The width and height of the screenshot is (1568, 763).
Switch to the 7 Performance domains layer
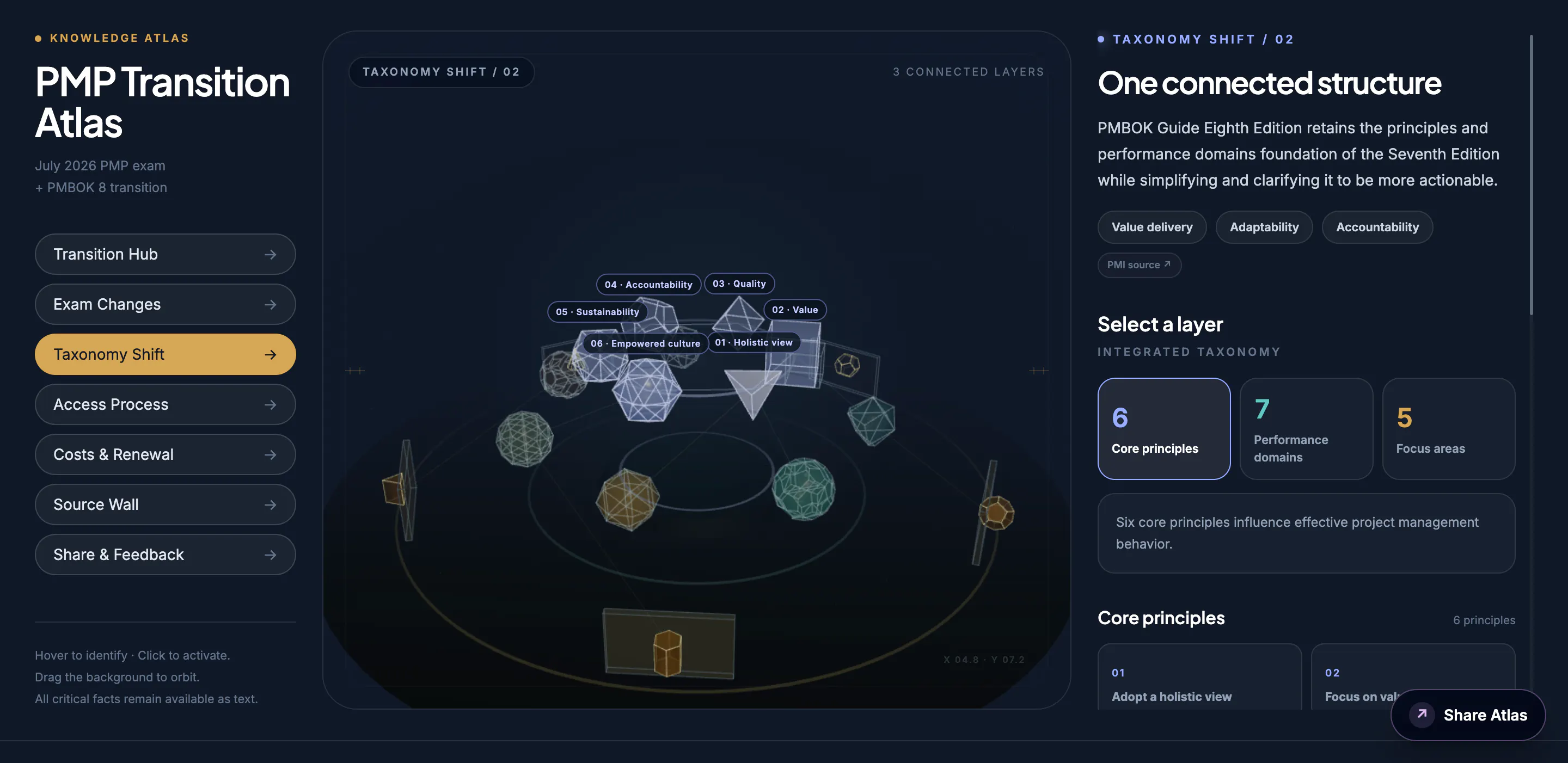pos(1306,428)
